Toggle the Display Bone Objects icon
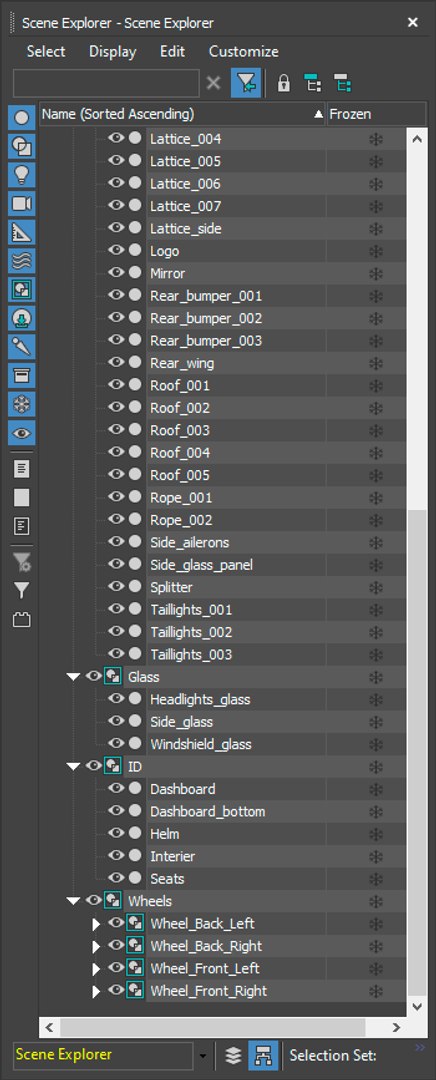Screen dimensions: 436x1080 pos(21,347)
